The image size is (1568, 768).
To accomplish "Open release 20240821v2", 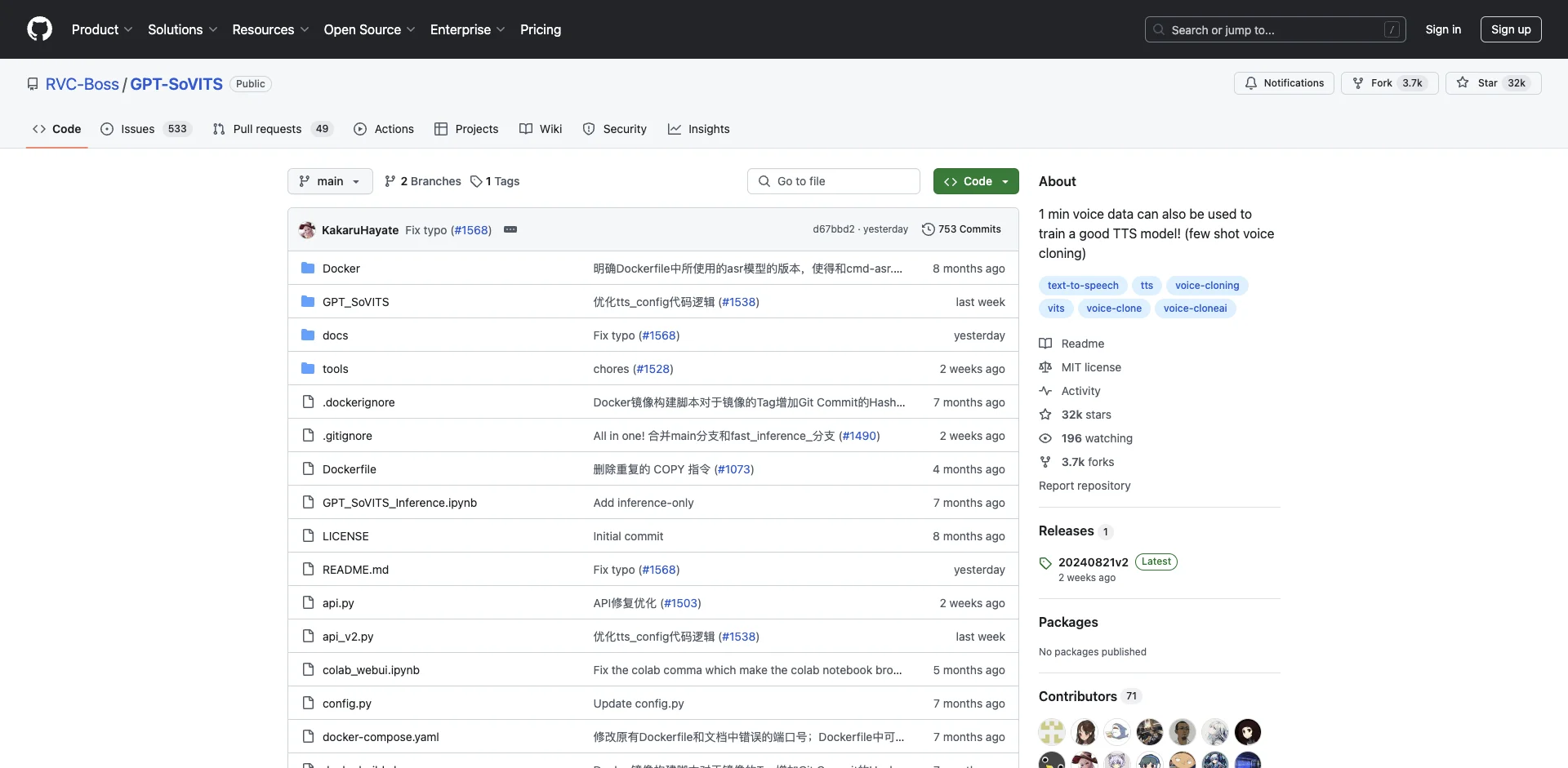I will point(1094,562).
